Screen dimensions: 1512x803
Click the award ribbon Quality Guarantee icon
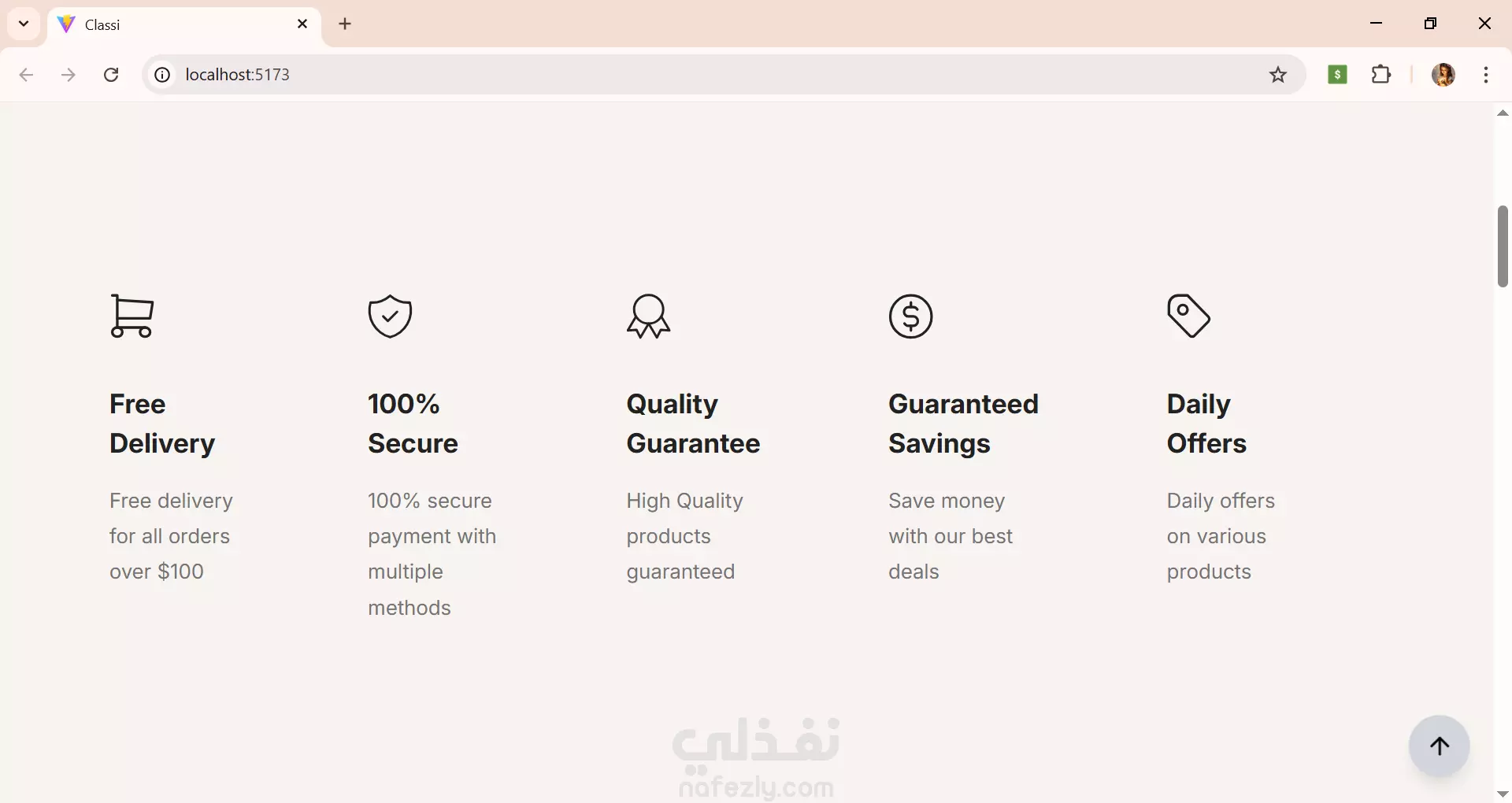(x=649, y=316)
